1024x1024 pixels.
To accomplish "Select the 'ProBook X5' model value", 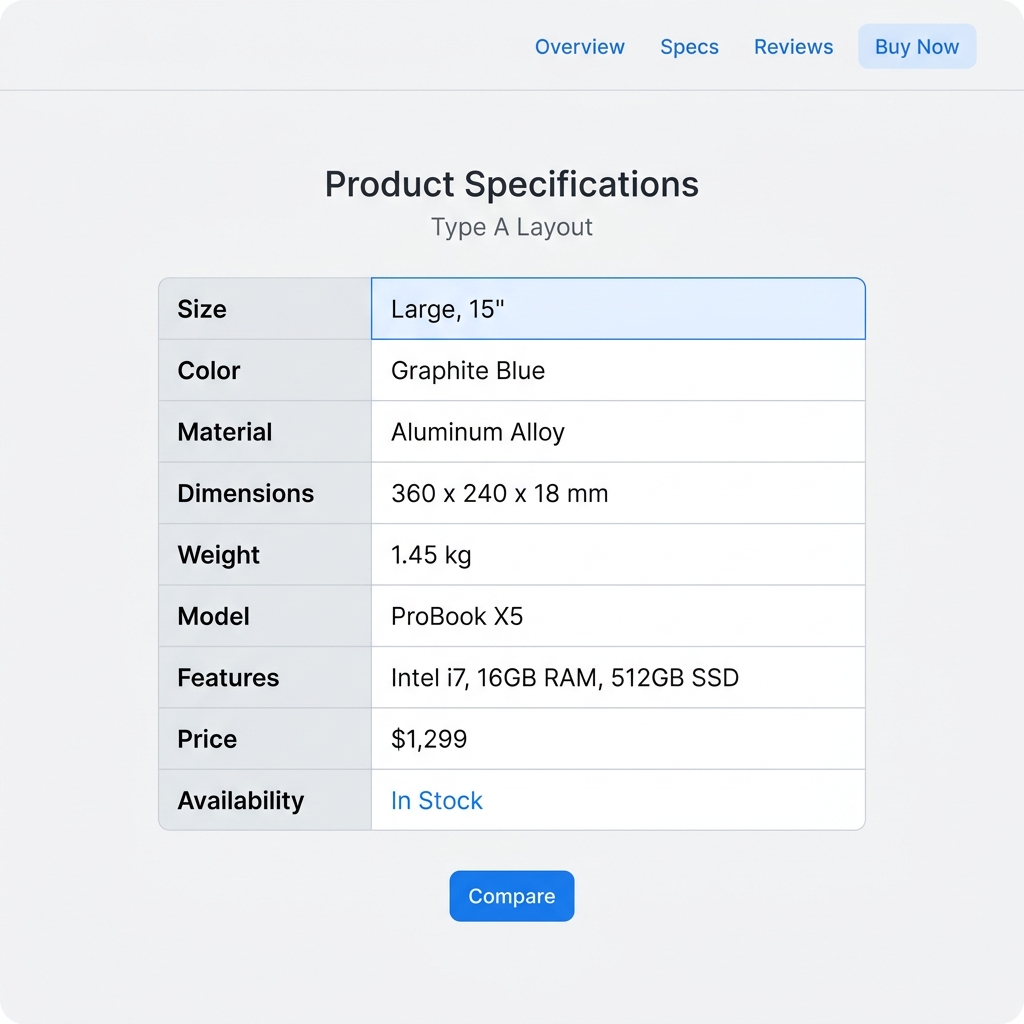I will [x=457, y=616].
